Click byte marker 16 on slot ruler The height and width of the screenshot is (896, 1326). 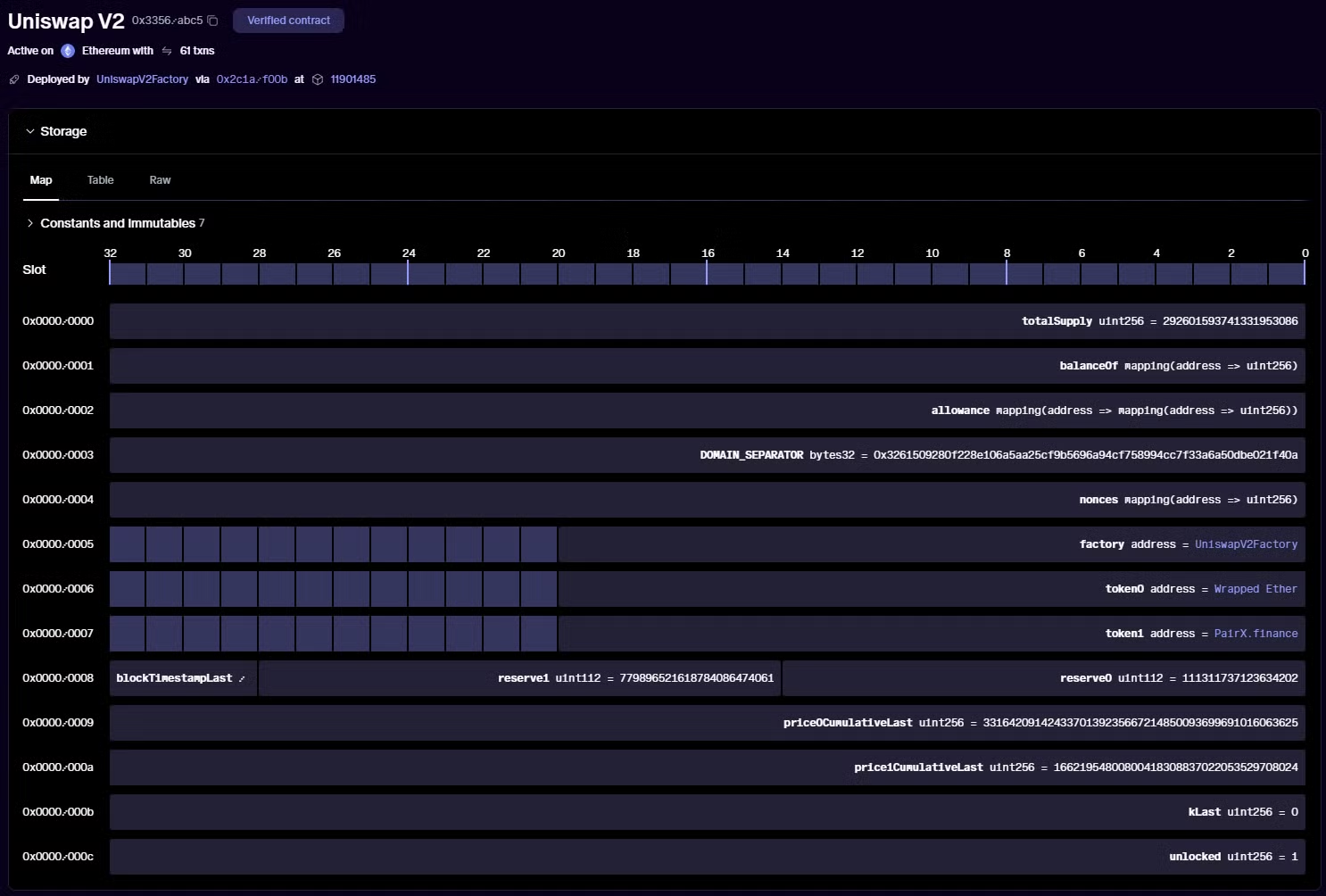click(708, 253)
